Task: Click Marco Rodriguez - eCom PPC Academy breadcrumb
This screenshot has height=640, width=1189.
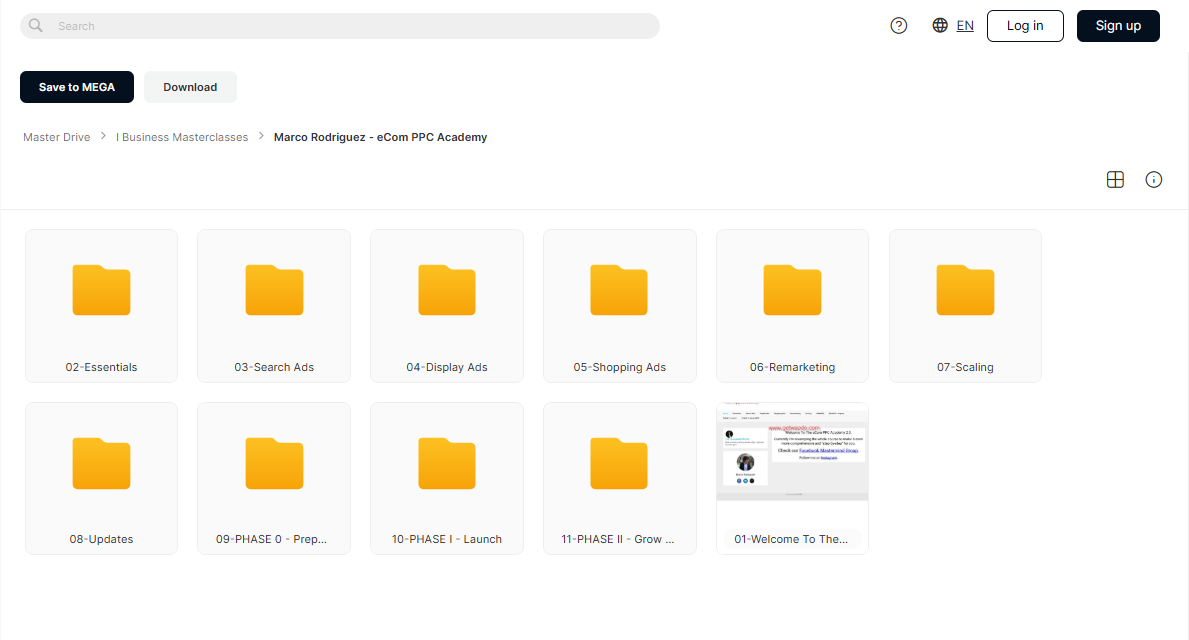Action: 381,137
